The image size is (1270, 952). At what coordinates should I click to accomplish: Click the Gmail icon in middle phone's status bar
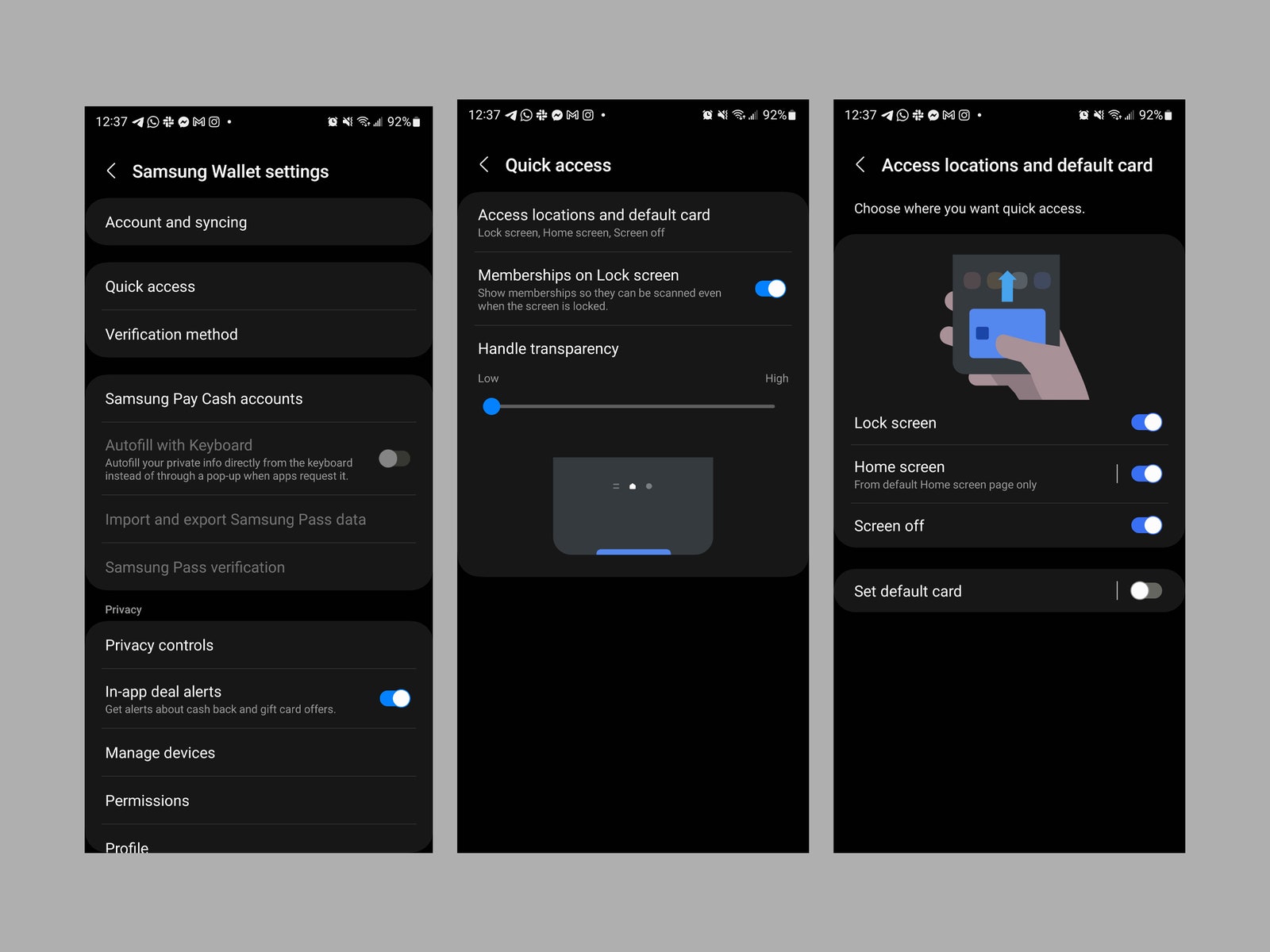coord(572,115)
